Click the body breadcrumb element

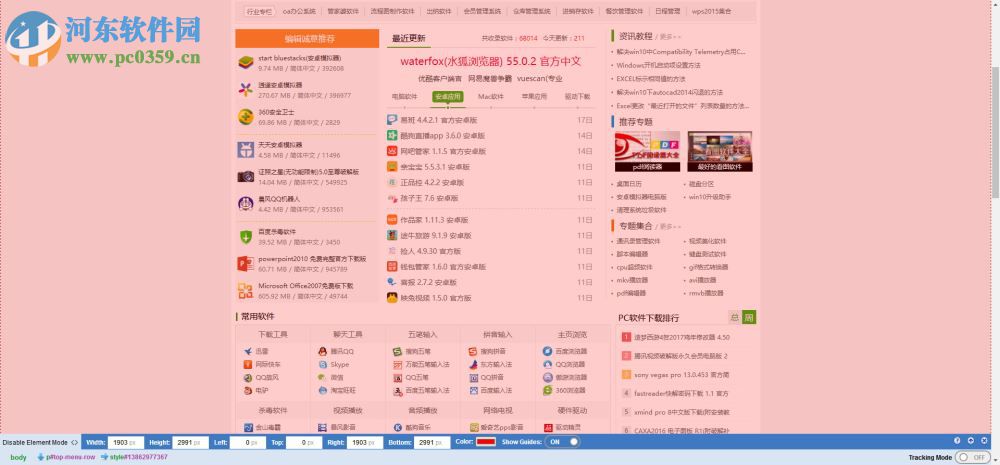[x=18, y=457]
